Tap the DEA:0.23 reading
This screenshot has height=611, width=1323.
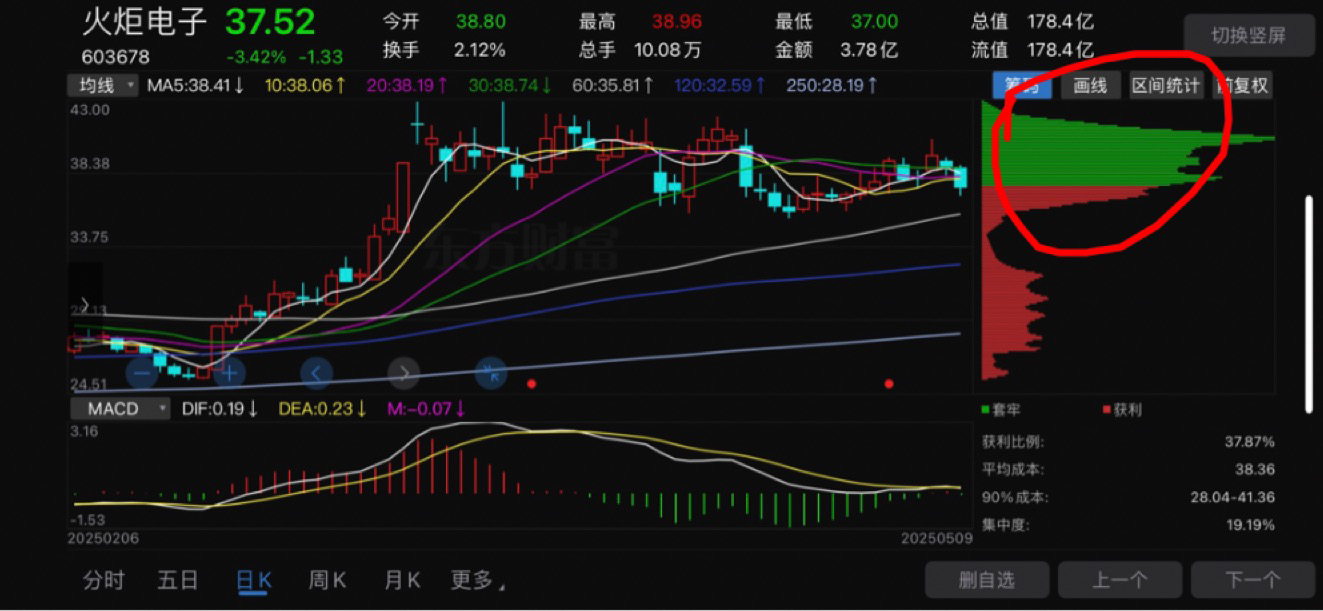[324, 408]
